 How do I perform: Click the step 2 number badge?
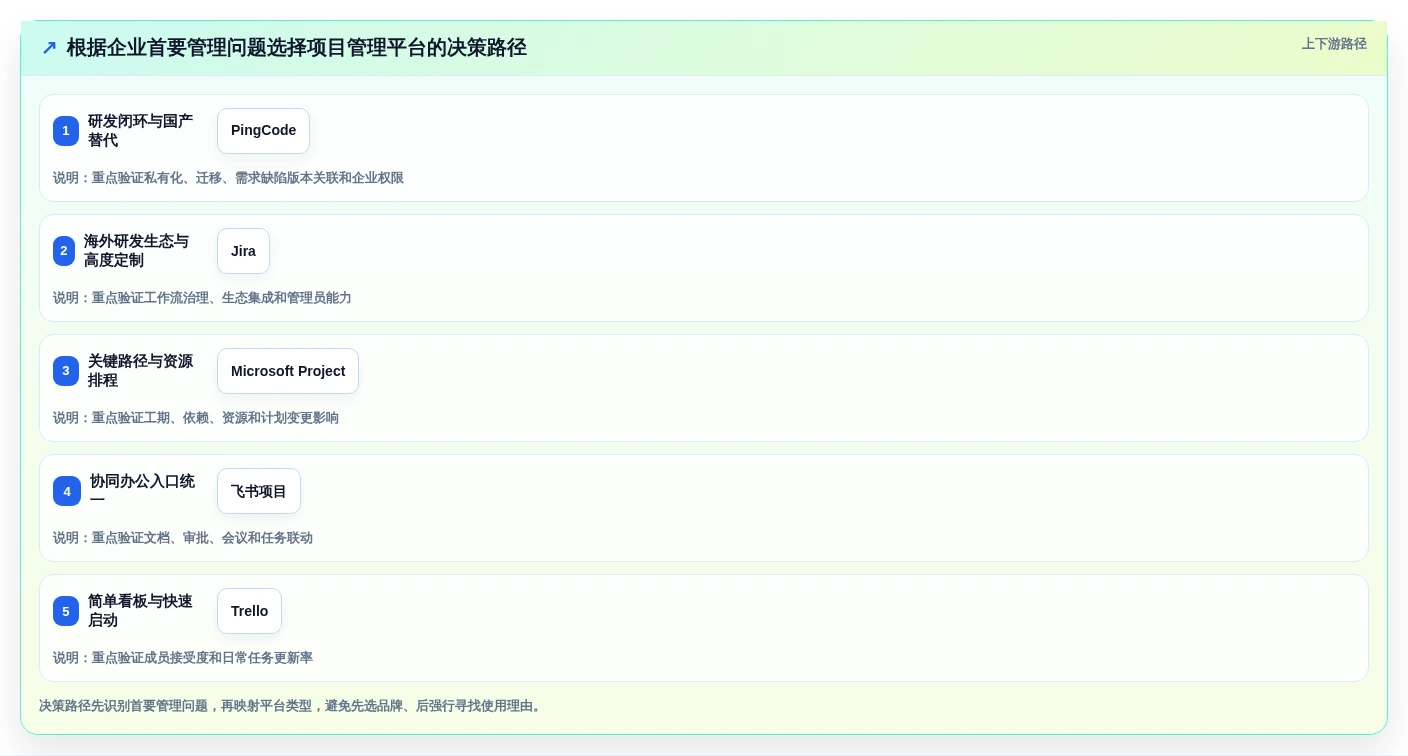pyautogui.click(x=64, y=251)
